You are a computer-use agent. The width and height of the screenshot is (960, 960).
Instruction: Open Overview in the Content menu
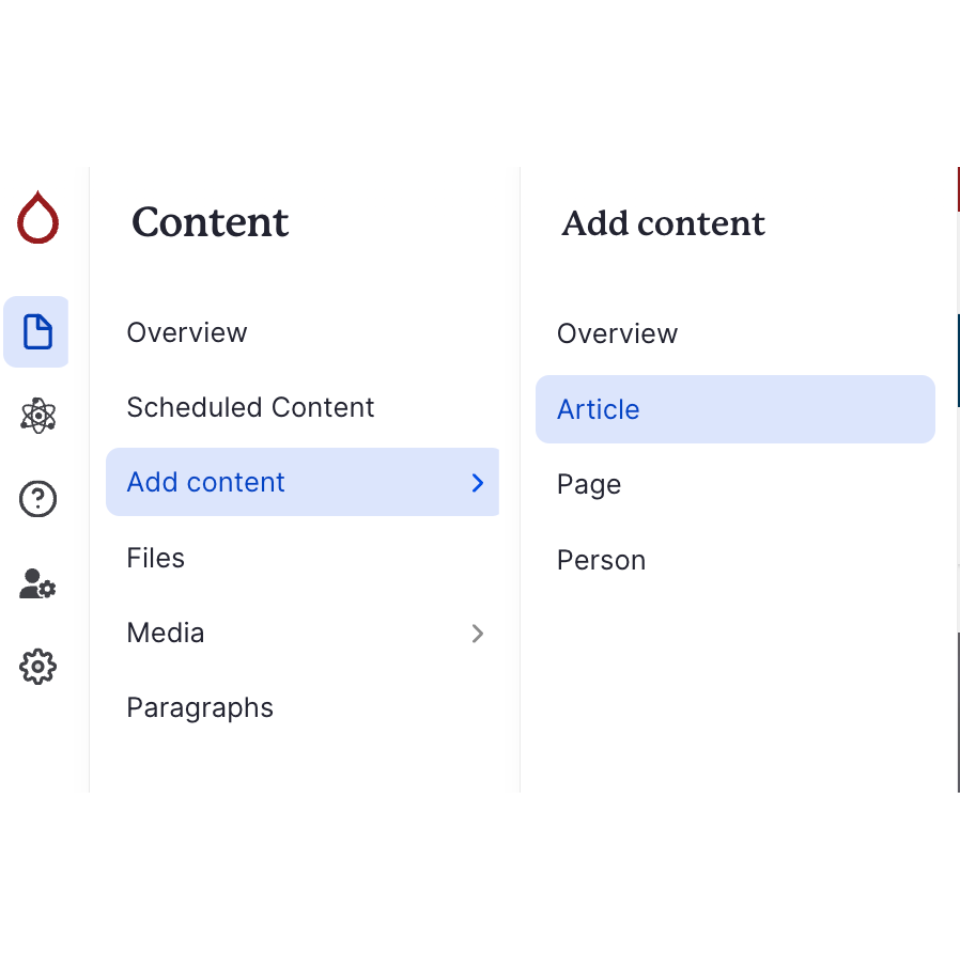(x=187, y=333)
